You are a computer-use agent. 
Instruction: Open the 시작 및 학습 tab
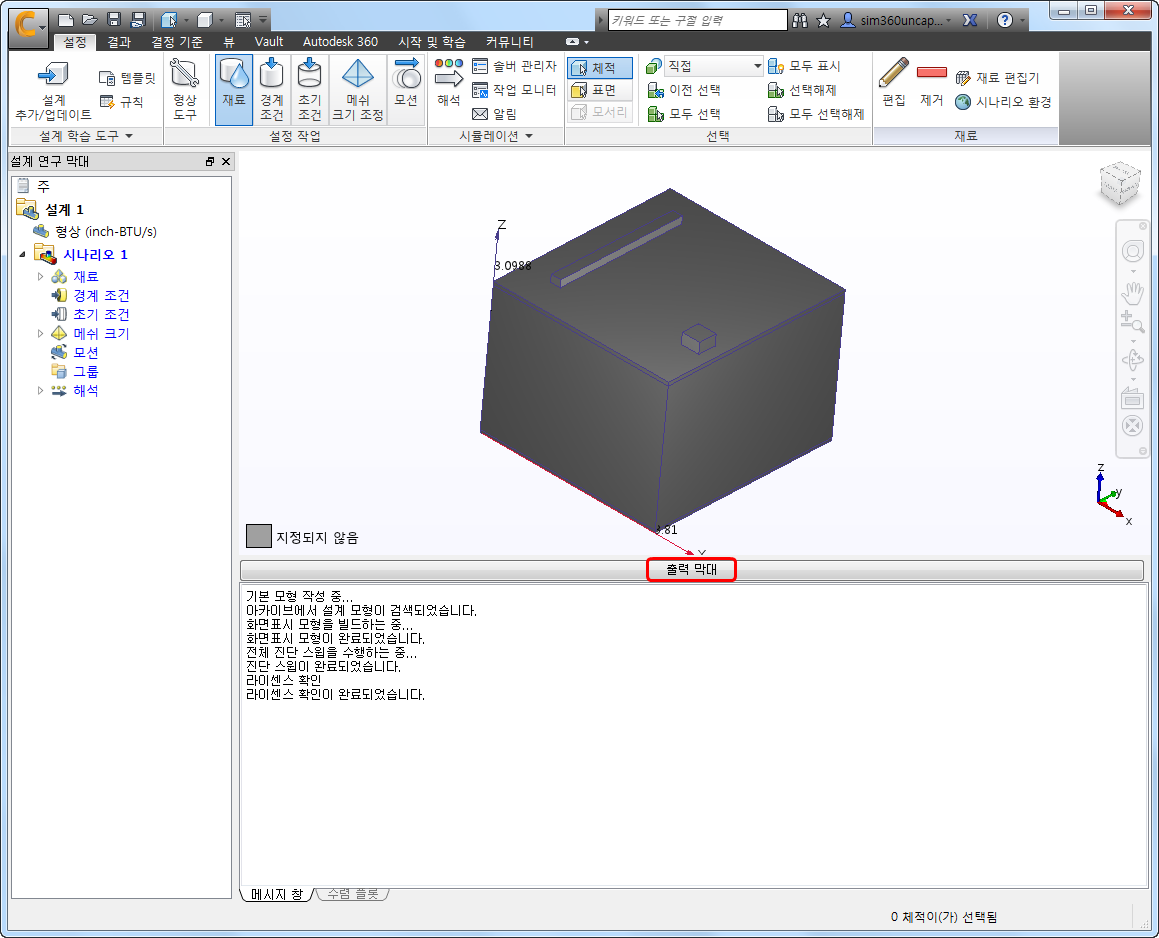[x=432, y=42]
